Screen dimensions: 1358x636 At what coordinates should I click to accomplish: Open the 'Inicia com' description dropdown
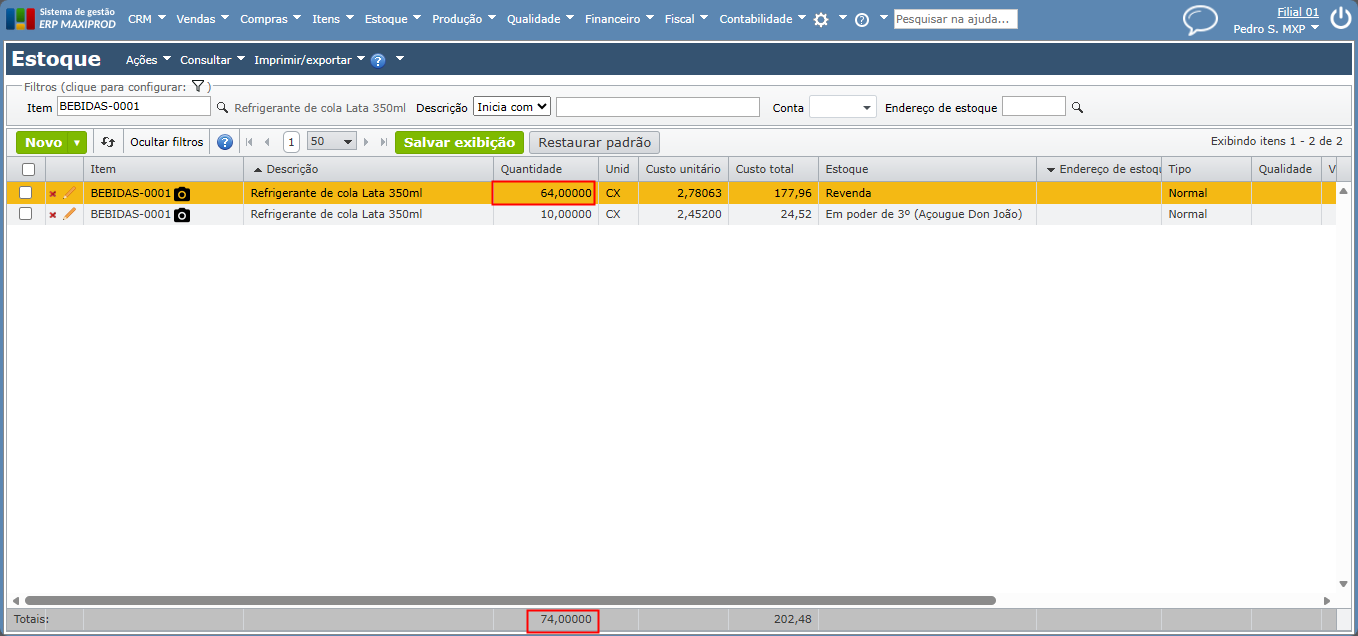coord(512,106)
